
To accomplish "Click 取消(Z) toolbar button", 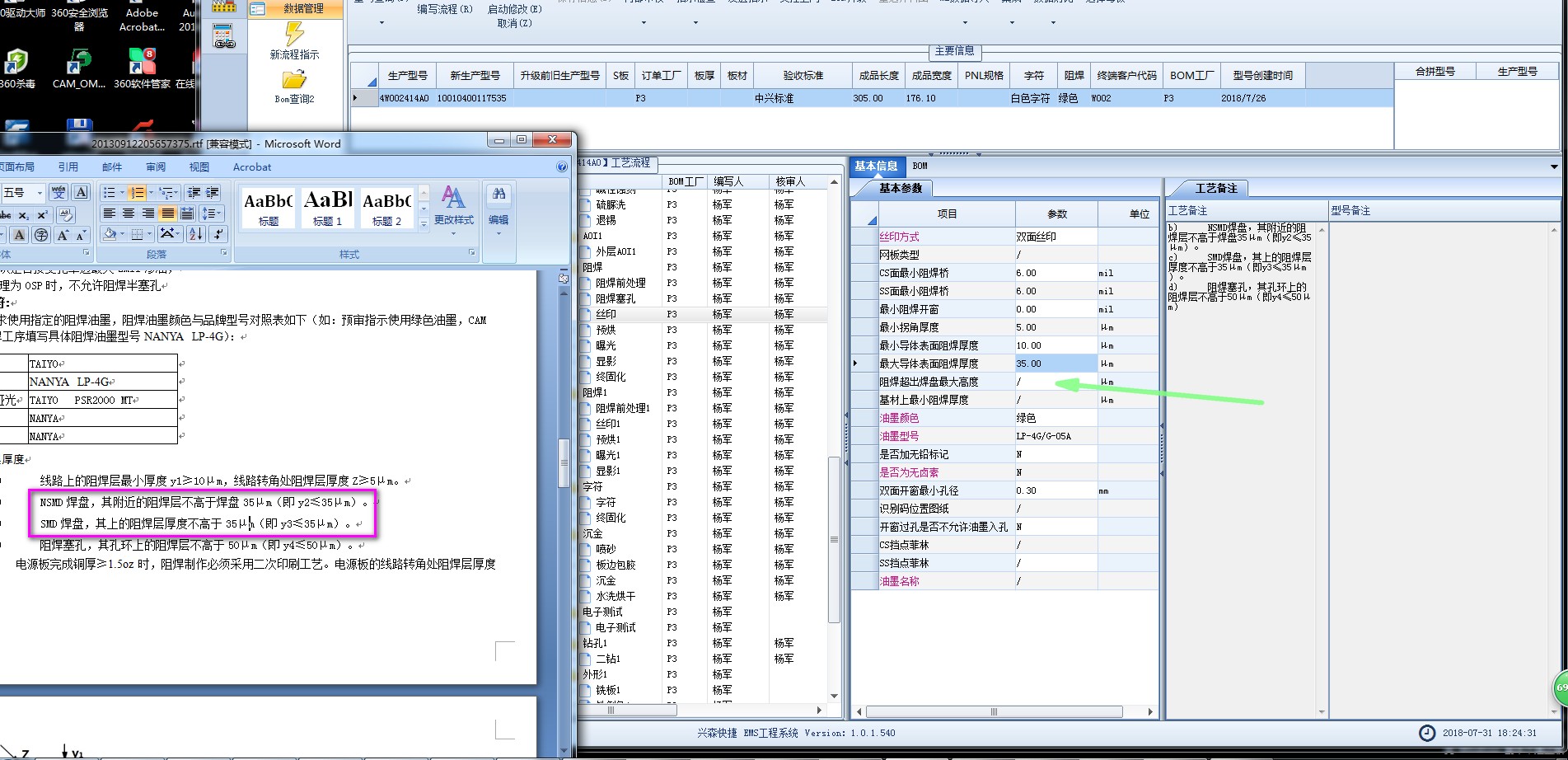I will [x=515, y=23].
